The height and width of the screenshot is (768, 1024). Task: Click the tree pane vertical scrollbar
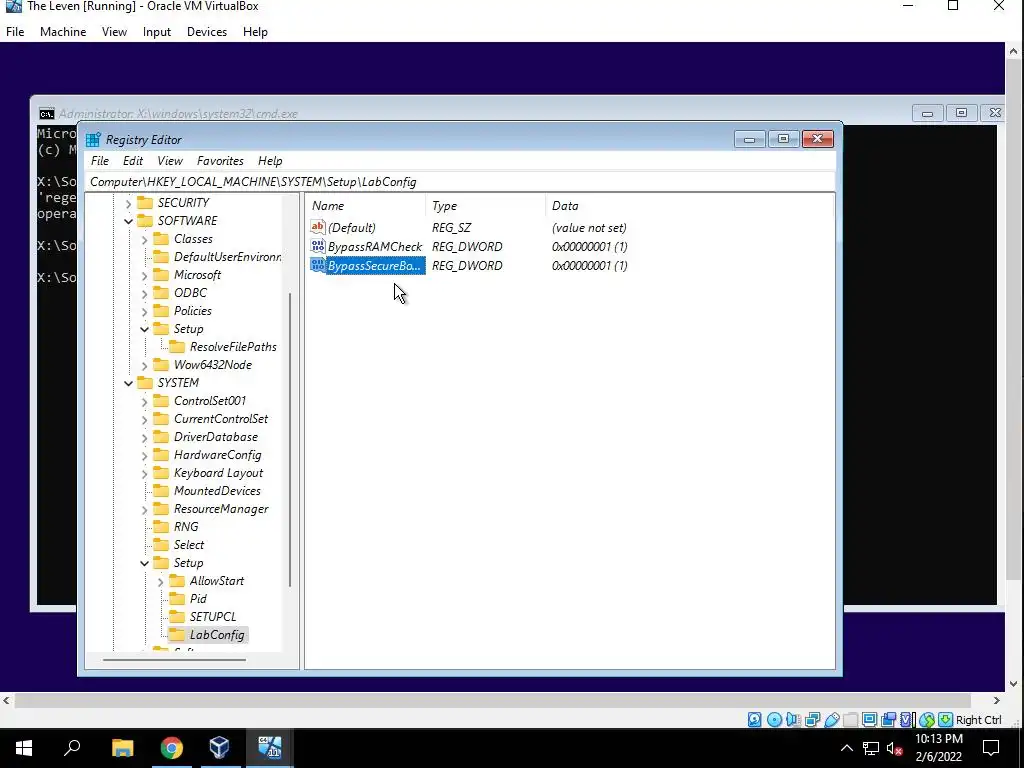click(x=290, y=439)
